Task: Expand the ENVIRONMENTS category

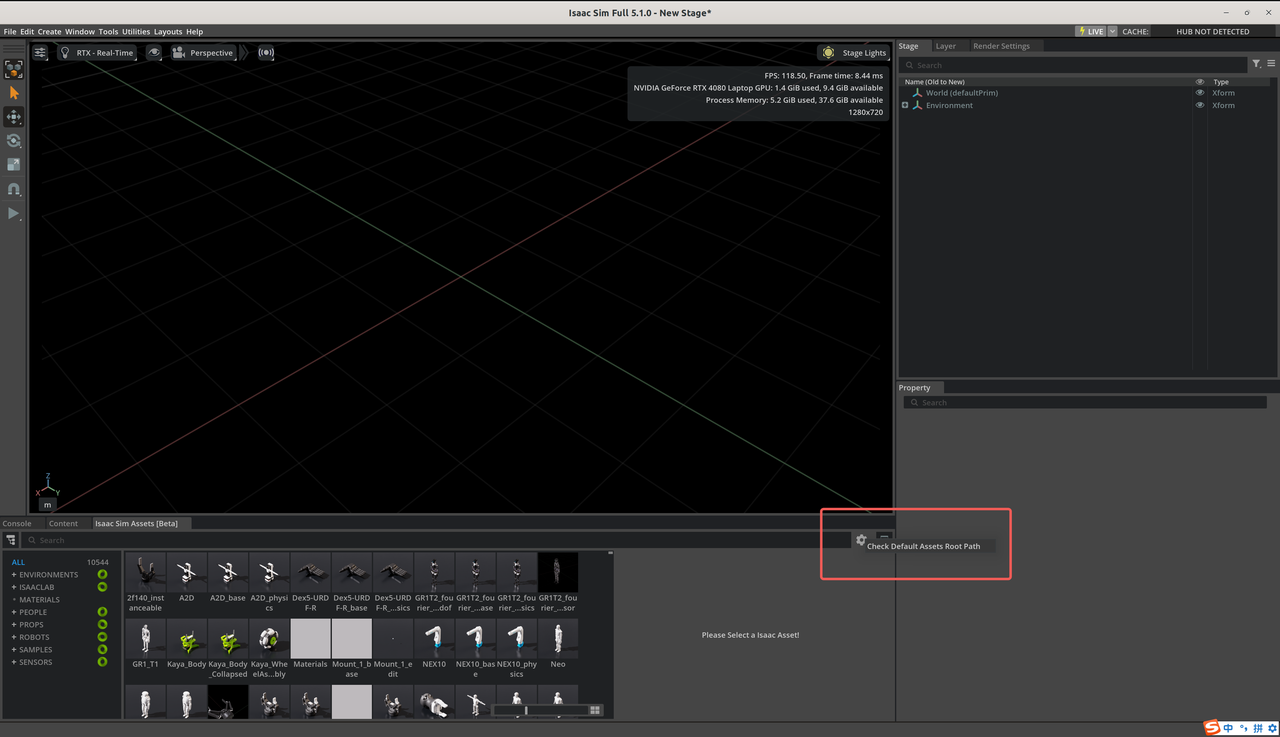Action: (x=14, y=575)
